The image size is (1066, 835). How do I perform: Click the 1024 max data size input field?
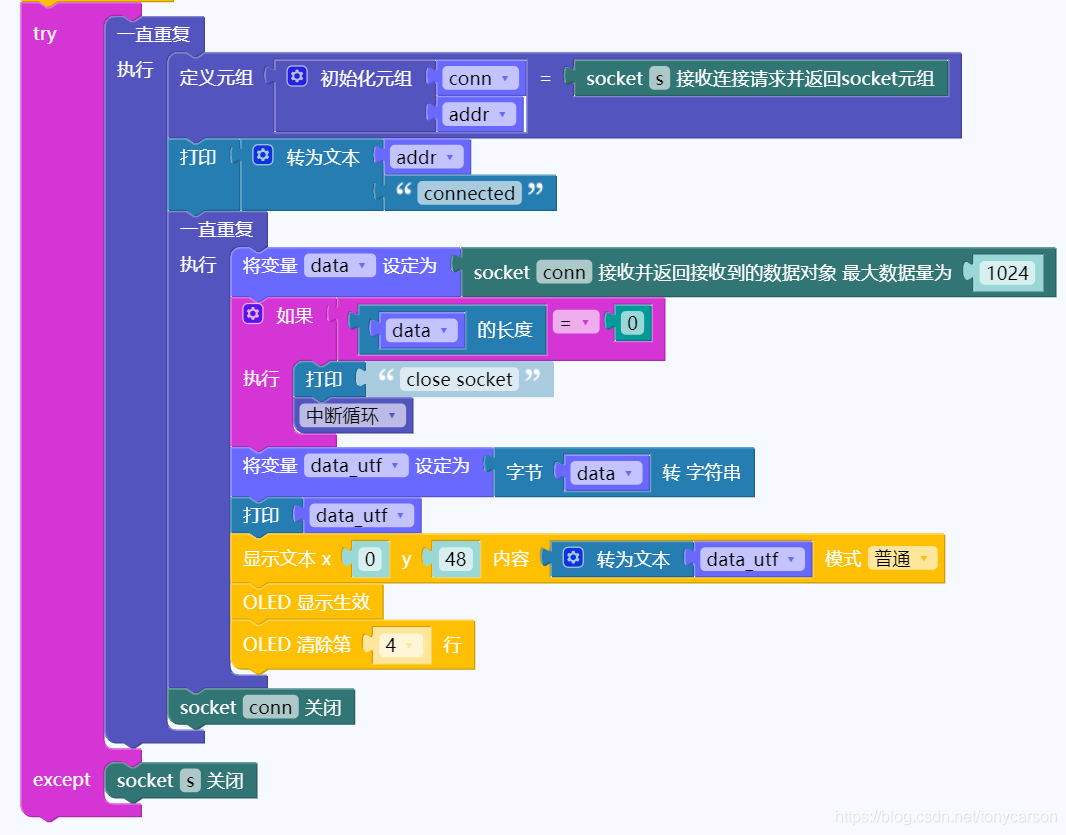(x=1009, y=271)
